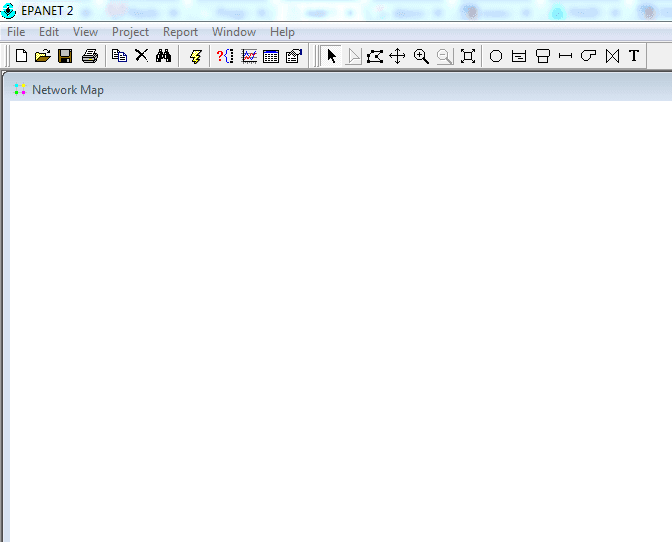The width and height of the screenshot is (672, 542).
Task: Start a visual query with question icon
Action: click(225, 56)
